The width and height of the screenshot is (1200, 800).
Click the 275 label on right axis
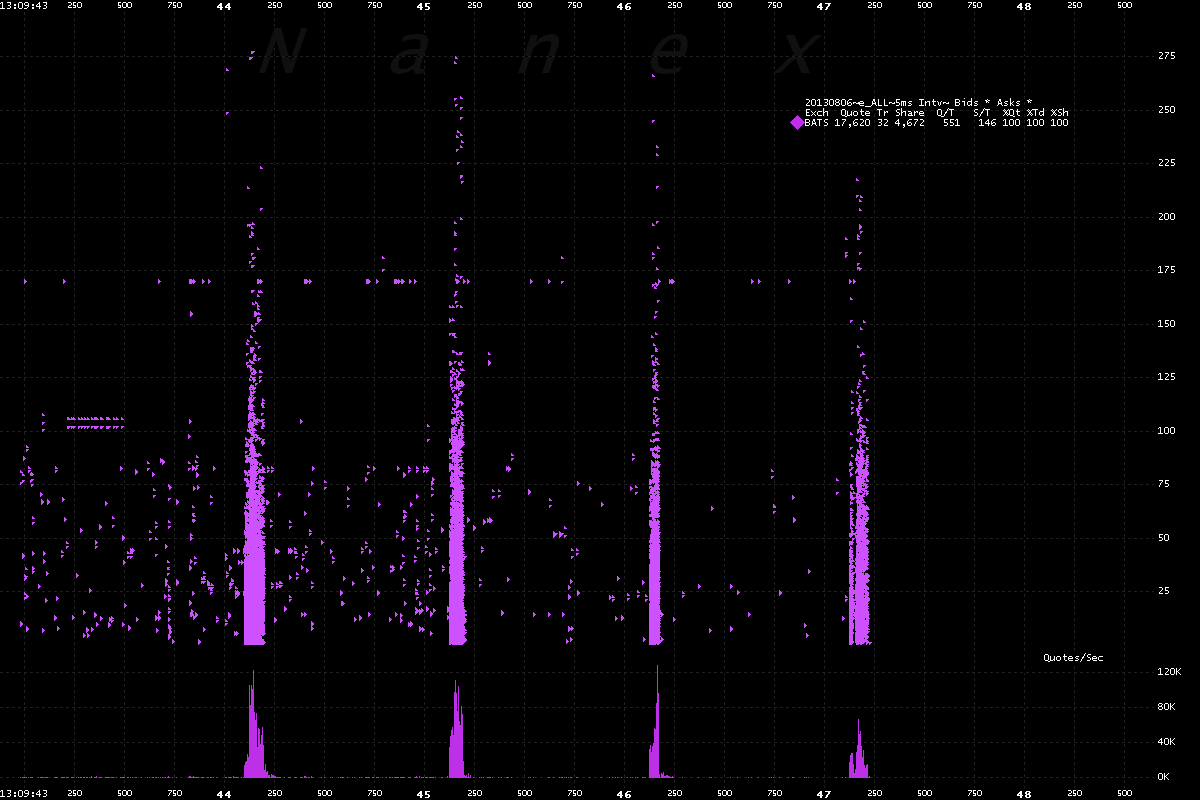(x=1165, y=56)
